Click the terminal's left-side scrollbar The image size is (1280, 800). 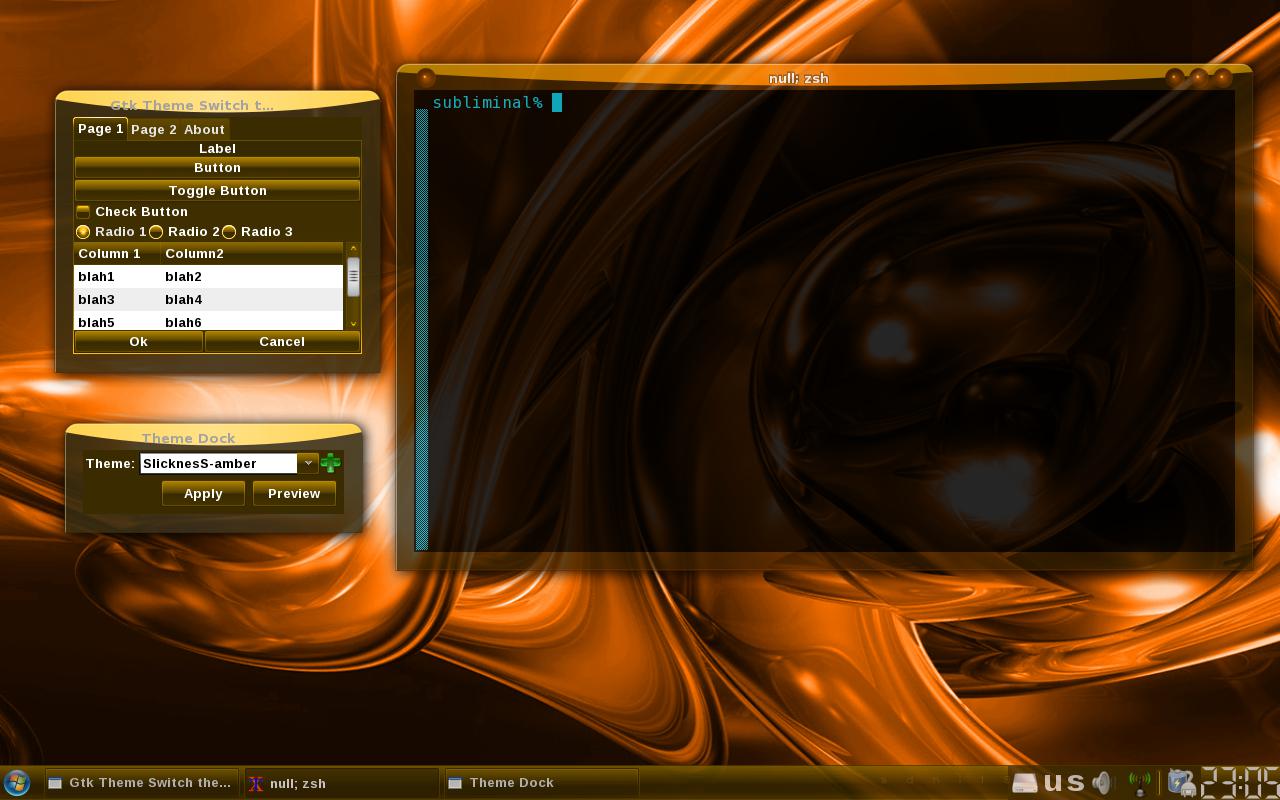(422, 330)
